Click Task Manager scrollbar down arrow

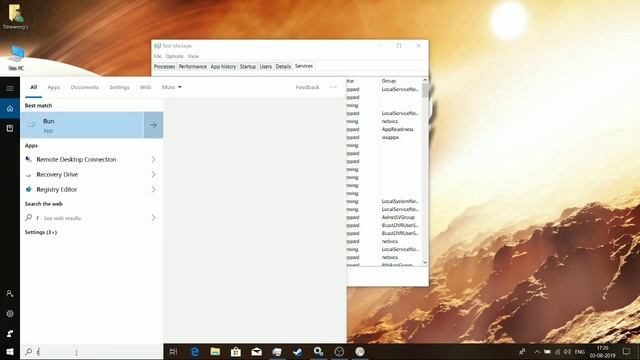tap(425, 262)
